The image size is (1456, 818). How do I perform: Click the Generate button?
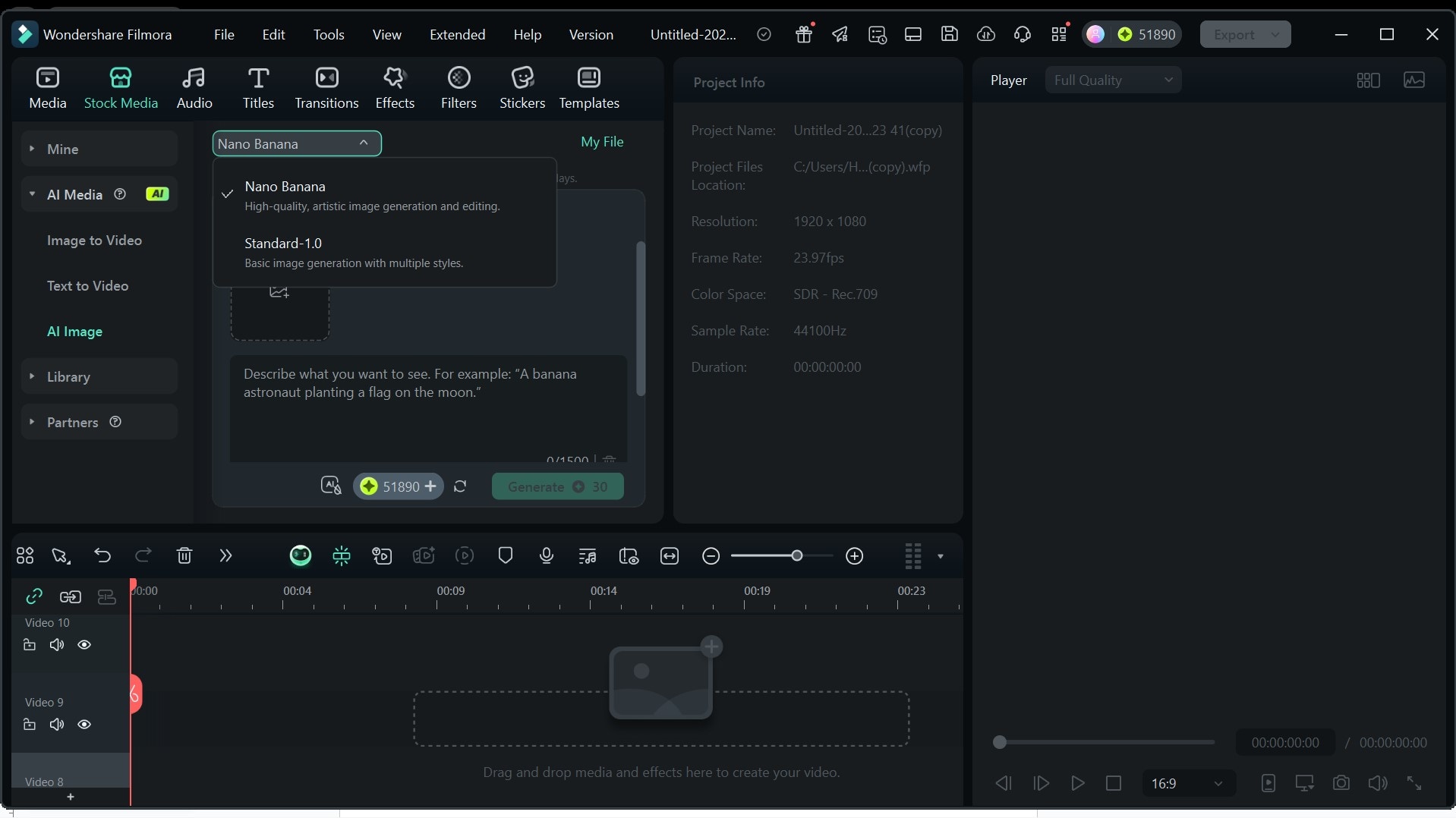click(558, 486)
